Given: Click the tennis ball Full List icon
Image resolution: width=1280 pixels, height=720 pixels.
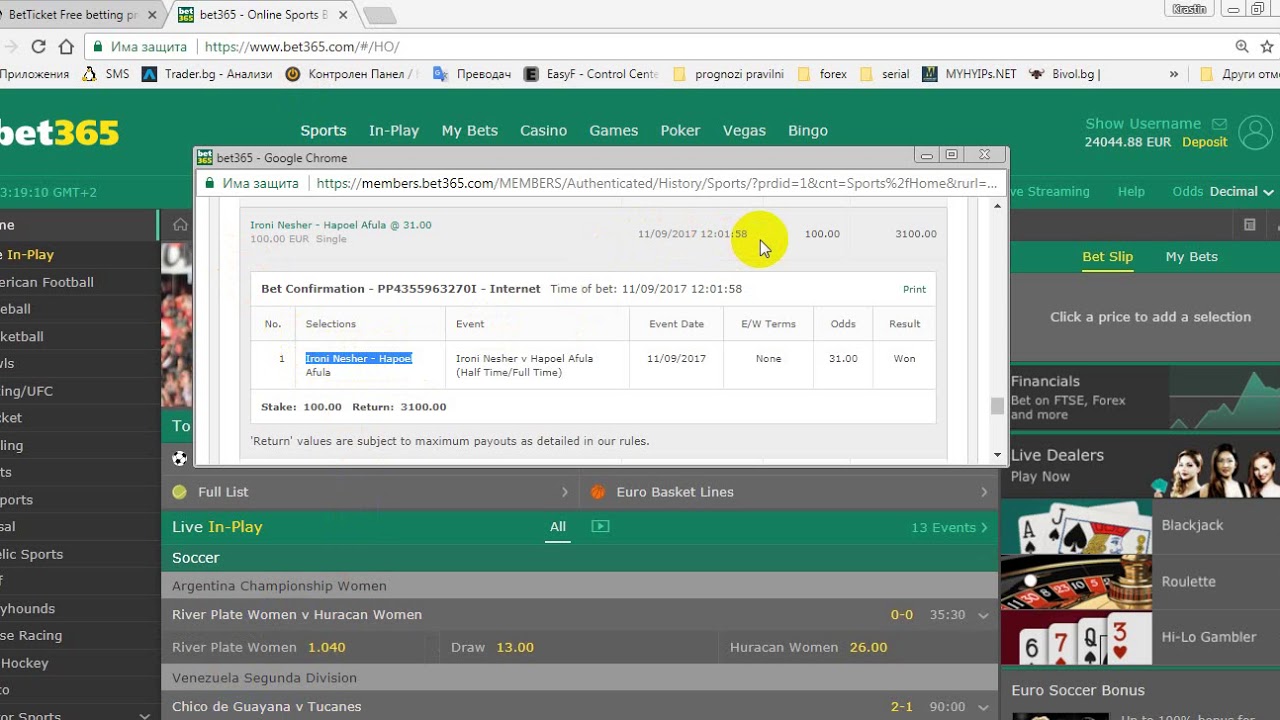Looking at the screenshot, I should pos(179,492).
